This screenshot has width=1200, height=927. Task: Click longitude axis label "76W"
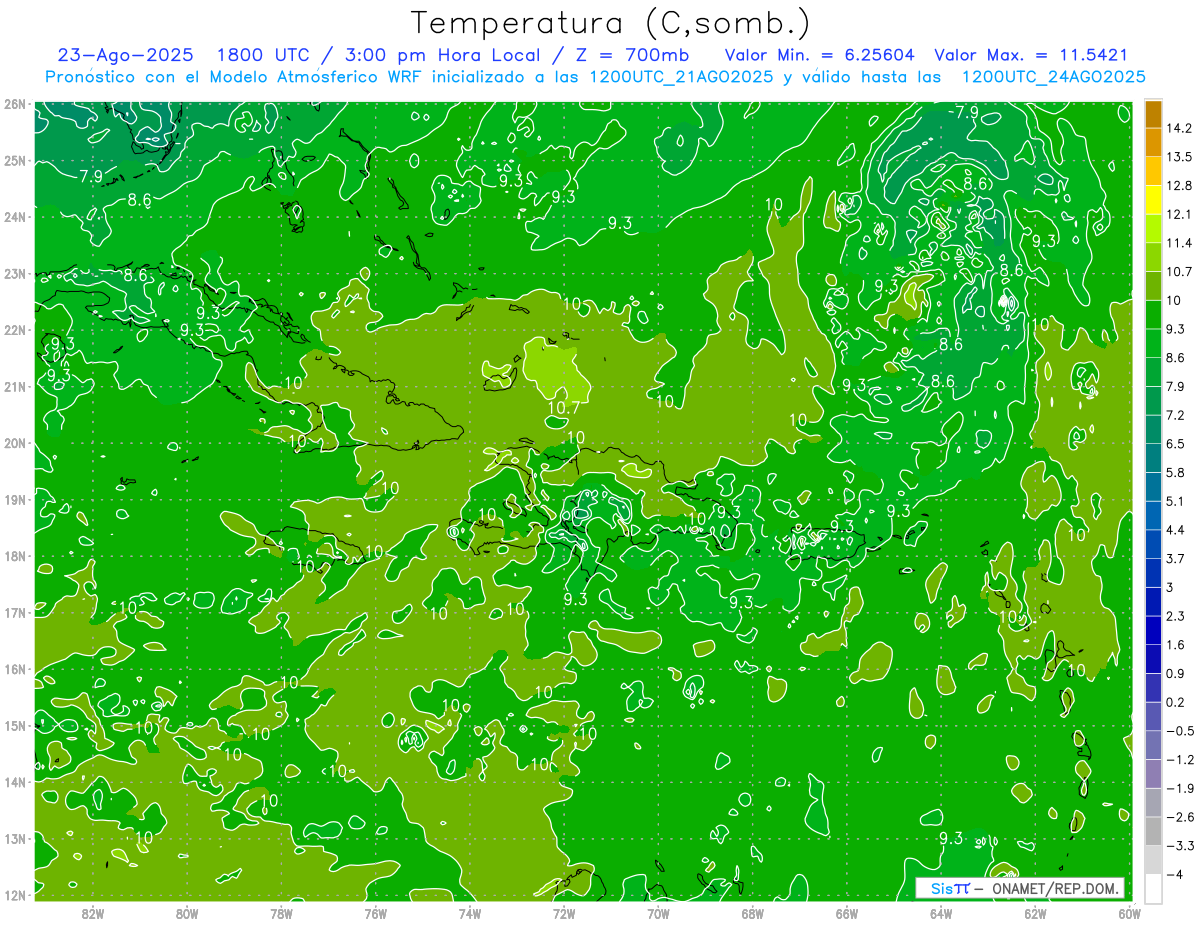pyautogui.click(x=375, y=912)
